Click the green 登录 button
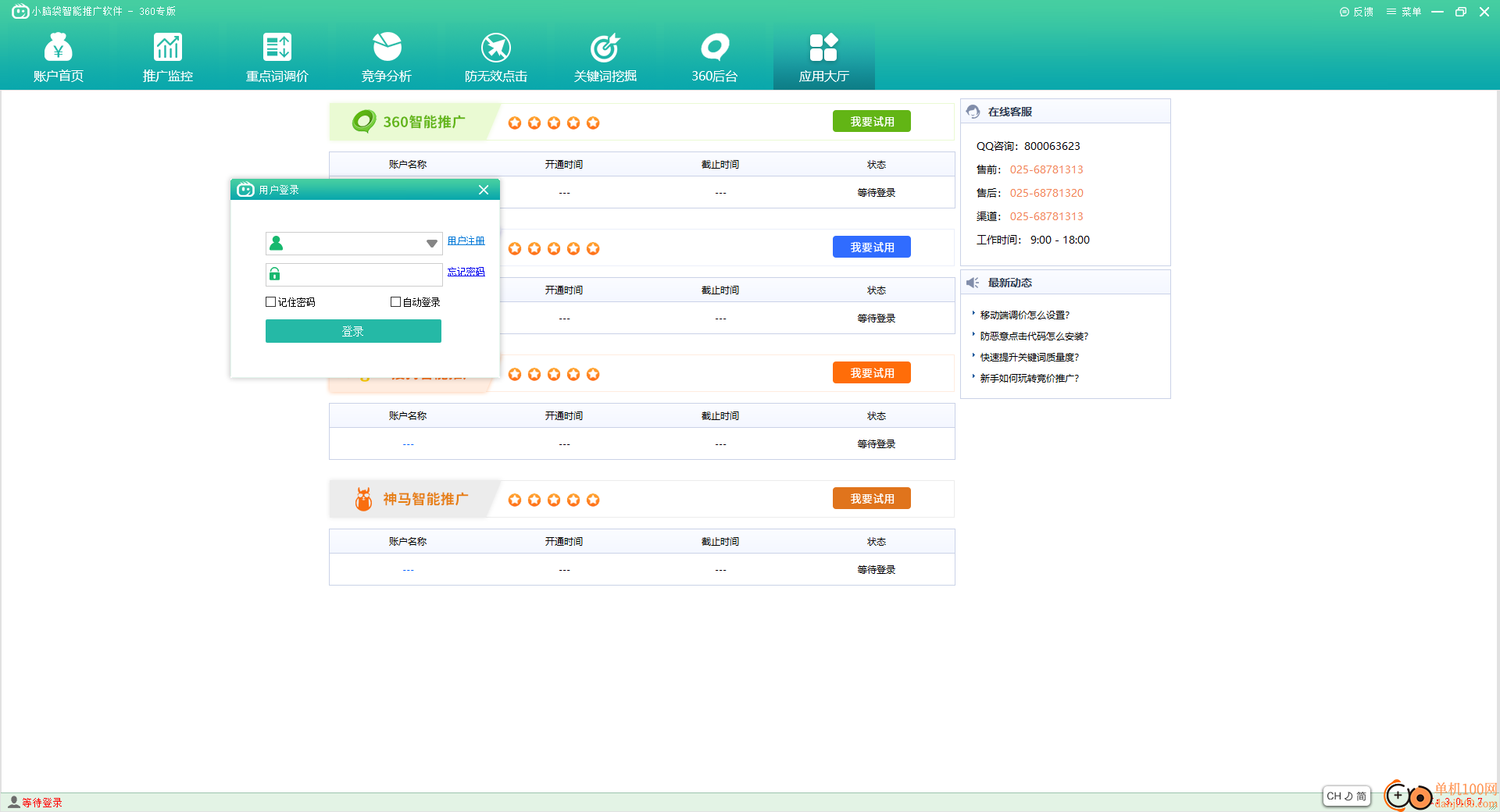 pyautogui.click(x=353, y=331)
